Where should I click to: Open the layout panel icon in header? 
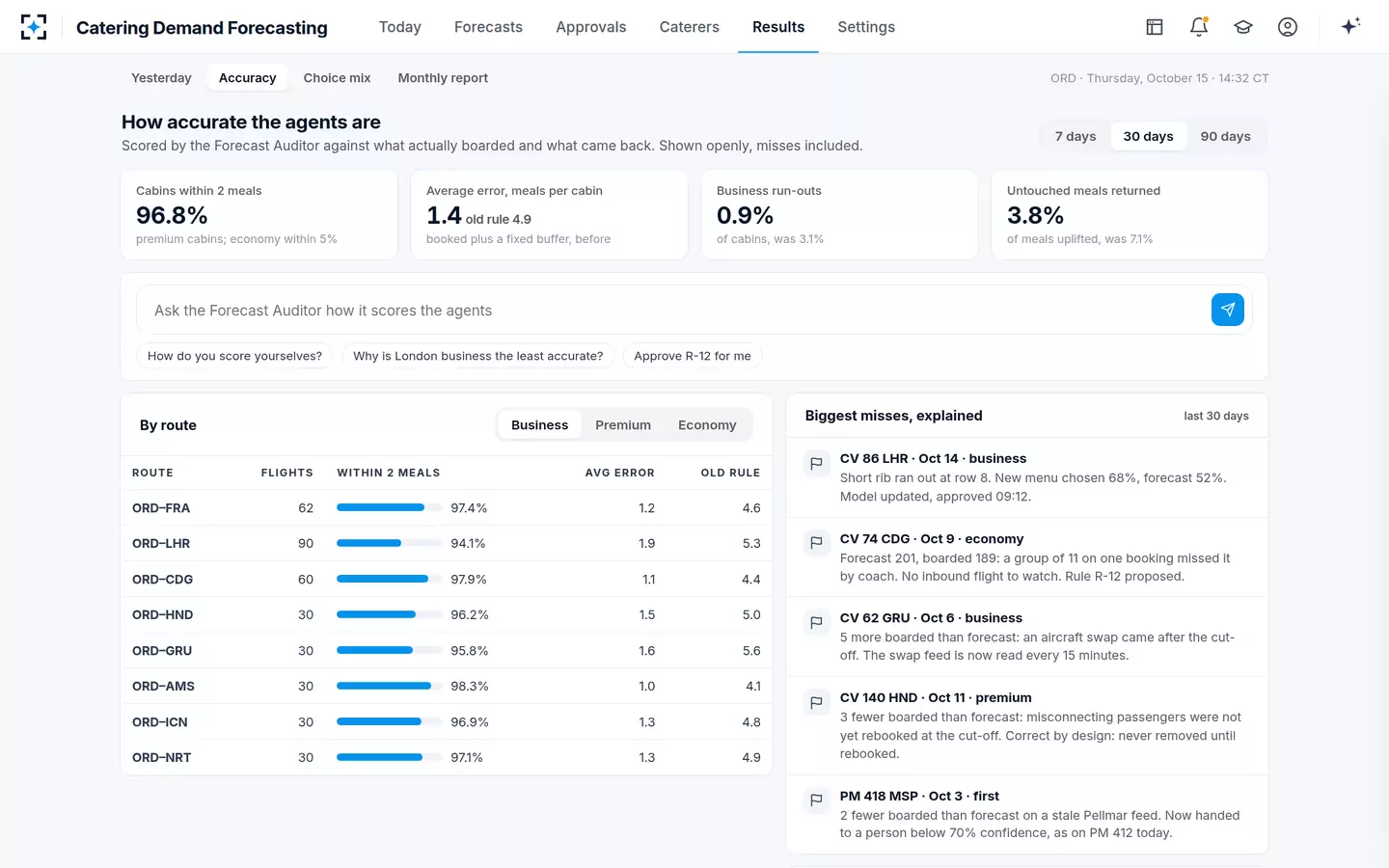(x=1155, y=27)
